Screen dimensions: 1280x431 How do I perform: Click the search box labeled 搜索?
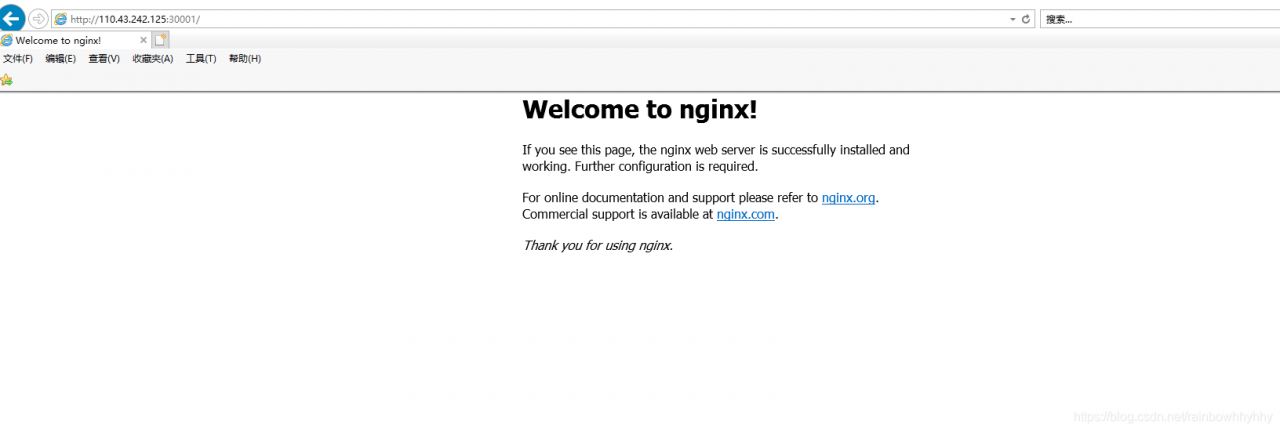coord(1159,19)
